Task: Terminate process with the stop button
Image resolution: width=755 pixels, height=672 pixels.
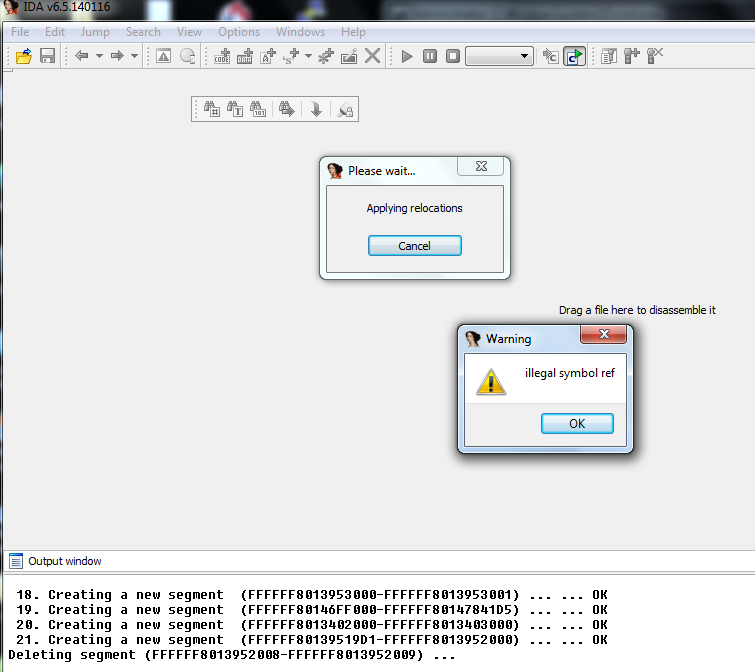Action: (453, 56)
